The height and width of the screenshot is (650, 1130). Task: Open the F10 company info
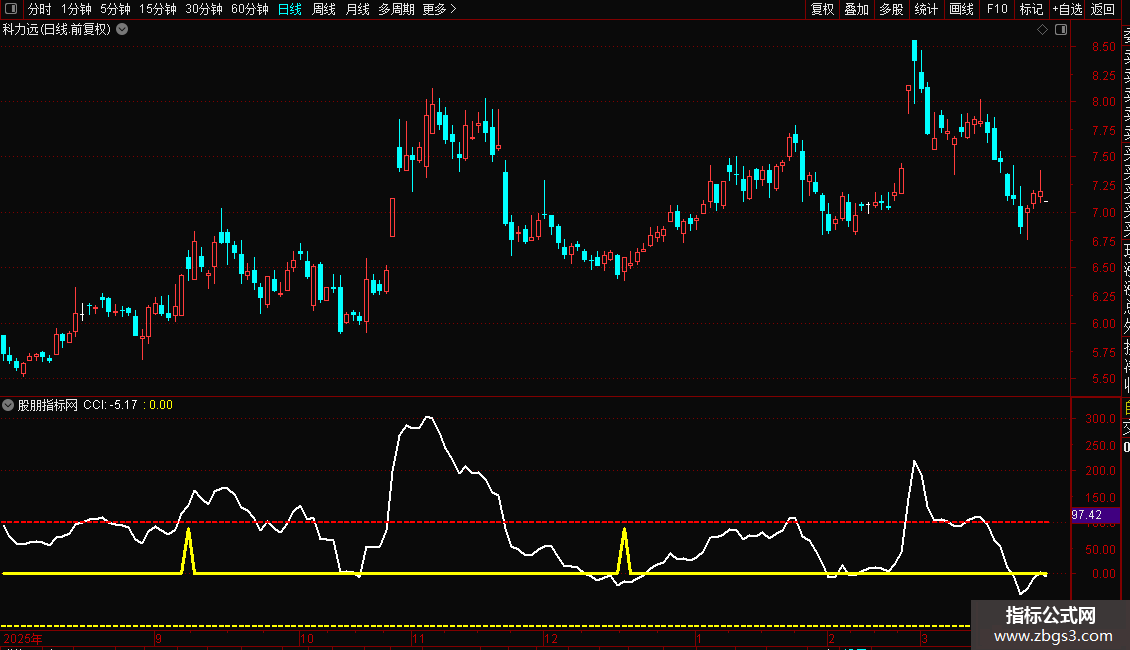click(x=997, y=9)
